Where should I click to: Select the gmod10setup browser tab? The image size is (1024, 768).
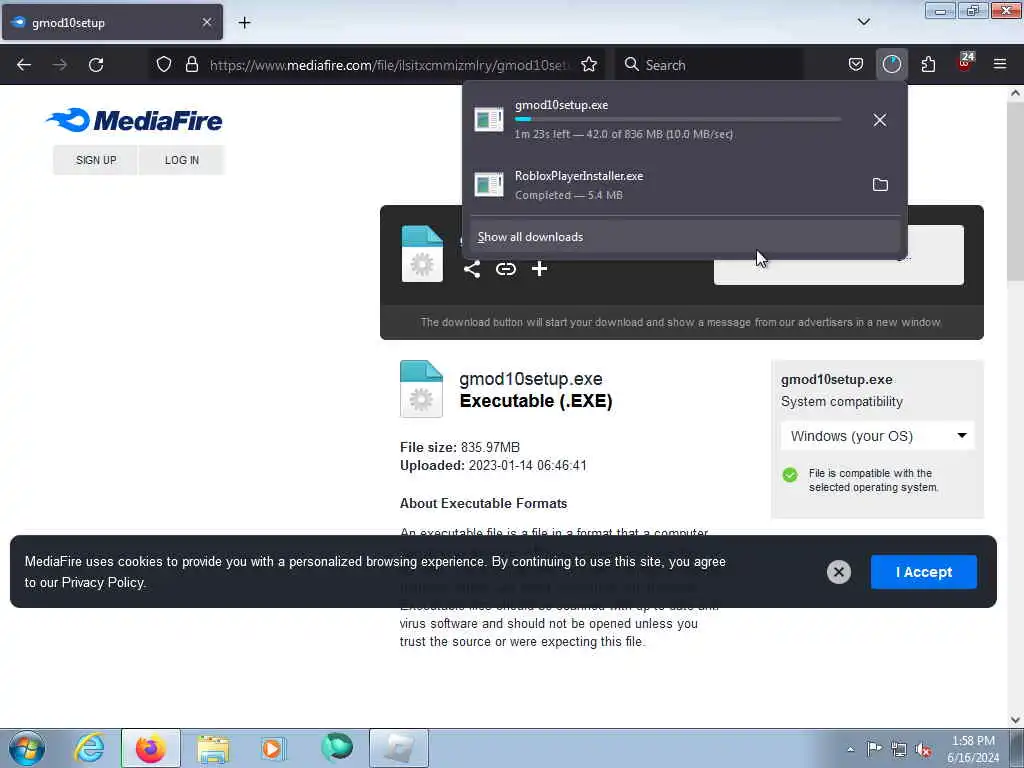(x=112, y=22)
